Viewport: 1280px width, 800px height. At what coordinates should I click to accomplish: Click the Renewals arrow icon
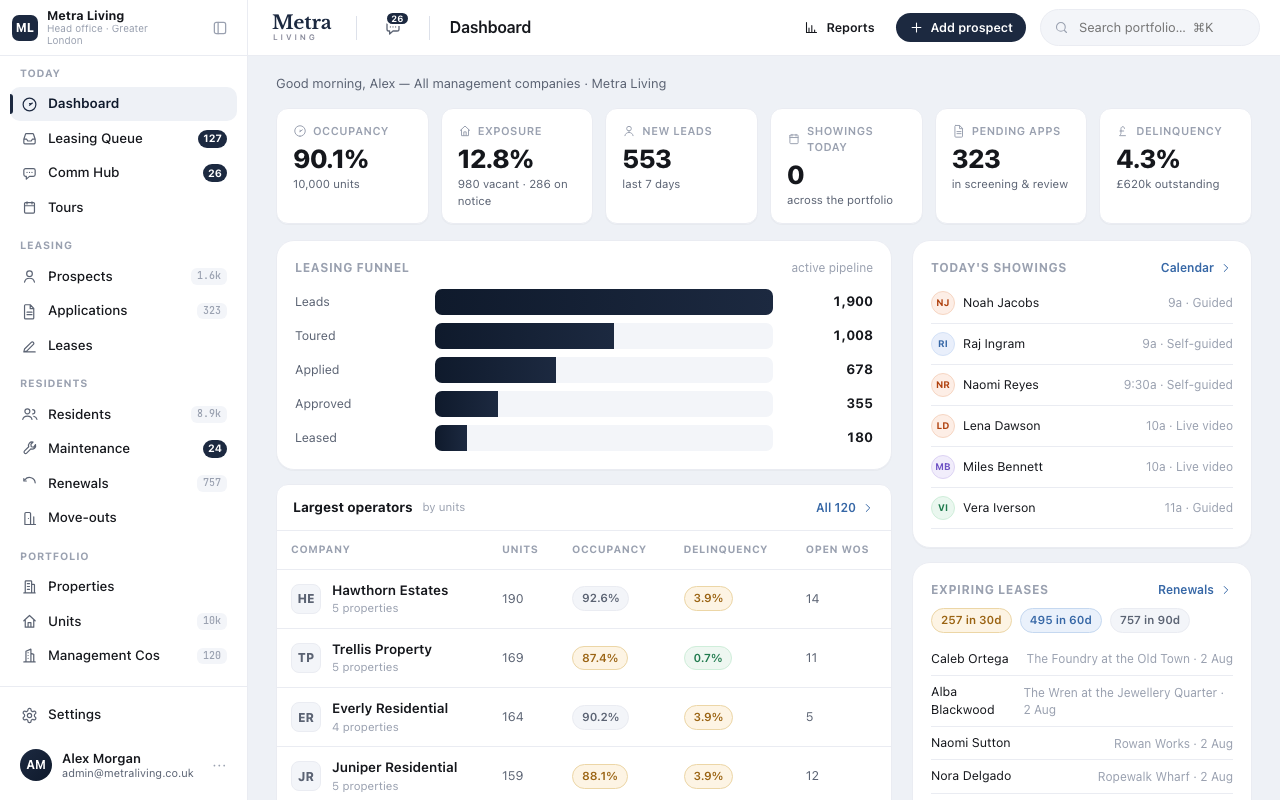coord(30,483)
